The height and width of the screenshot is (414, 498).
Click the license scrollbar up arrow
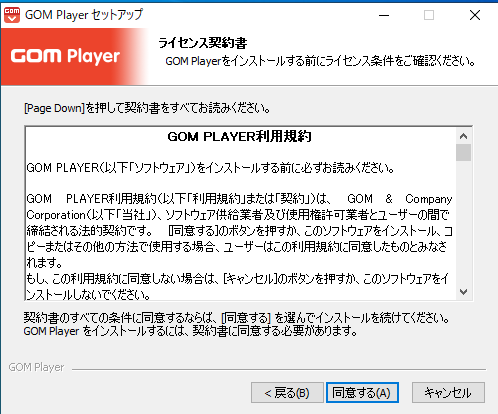[463, 136]
